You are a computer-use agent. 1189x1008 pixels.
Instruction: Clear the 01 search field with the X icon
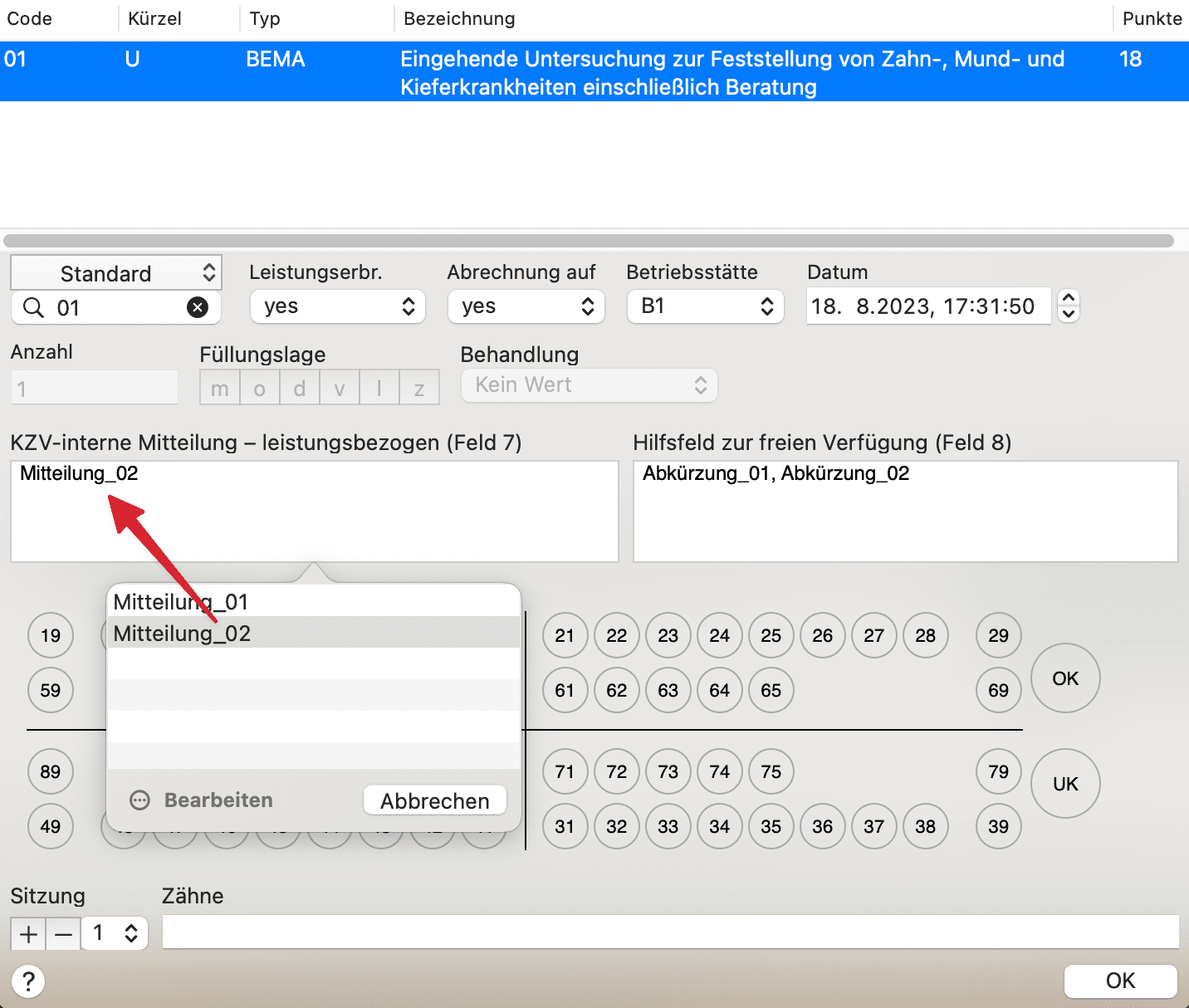click(198, 308)
